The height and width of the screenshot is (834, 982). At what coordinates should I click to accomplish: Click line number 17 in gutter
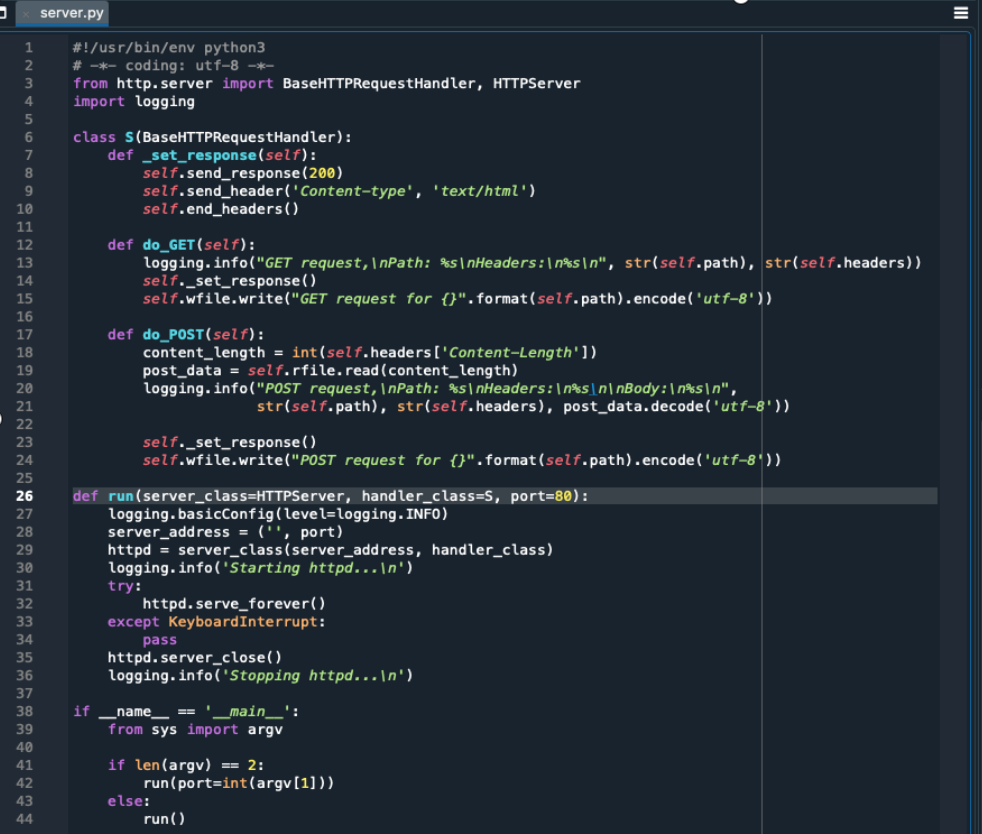[24, 334]
